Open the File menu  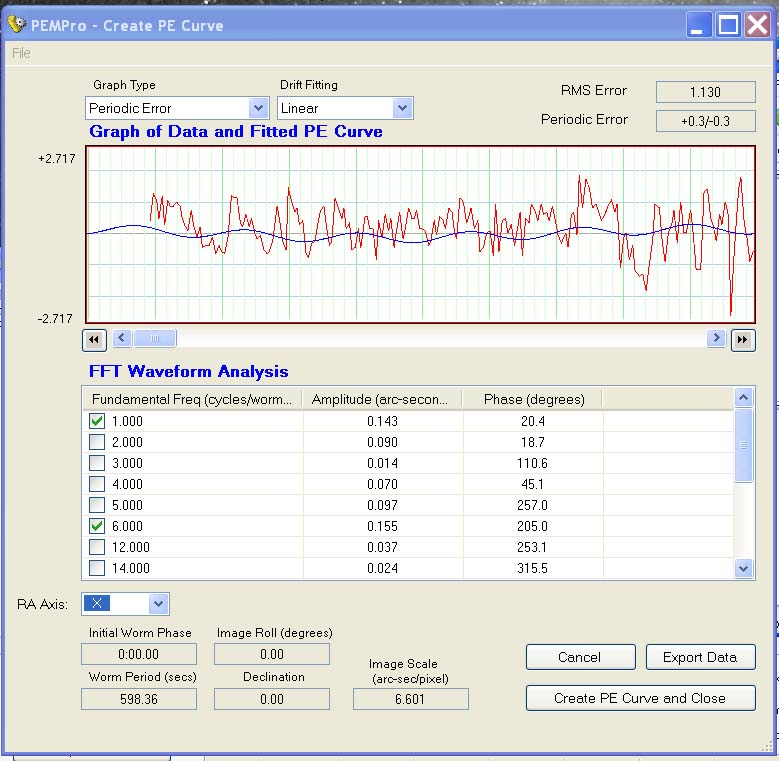click(21, 53)
